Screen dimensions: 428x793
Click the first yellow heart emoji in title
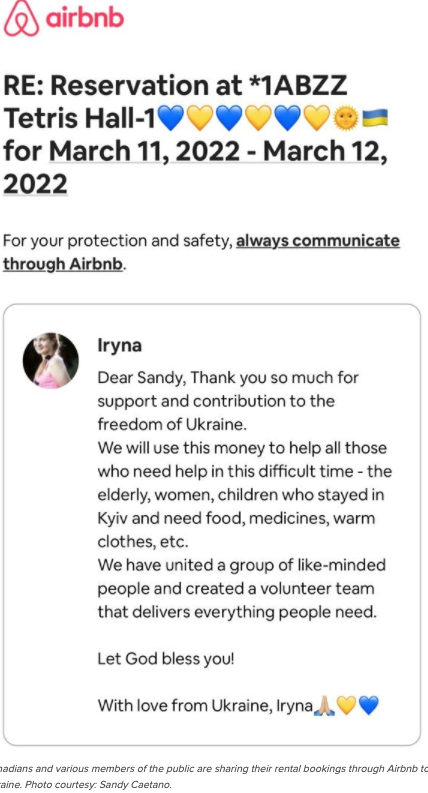[201, 118]
